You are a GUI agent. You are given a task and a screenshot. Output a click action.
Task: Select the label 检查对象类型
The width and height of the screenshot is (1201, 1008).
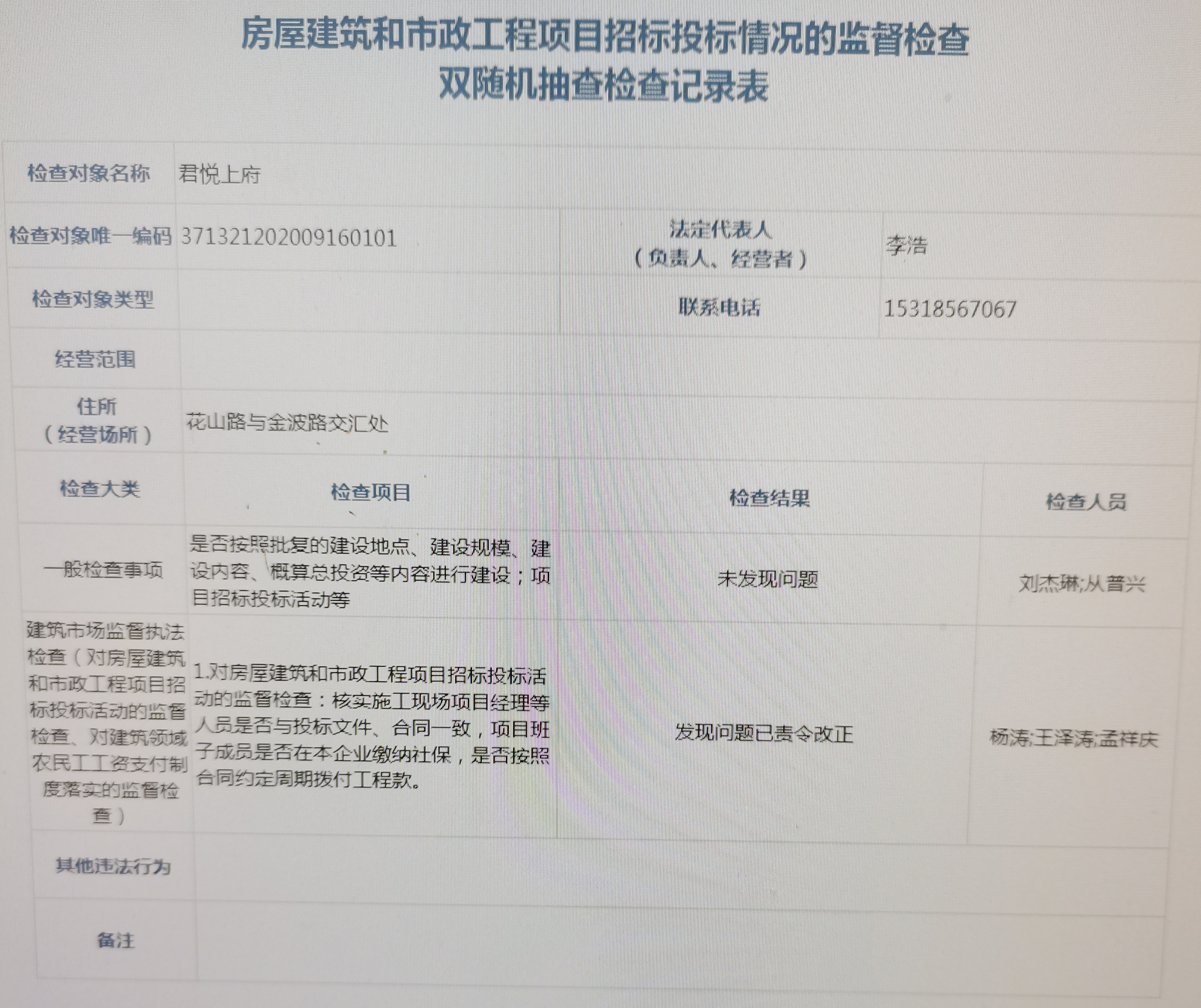coord(93,299)
